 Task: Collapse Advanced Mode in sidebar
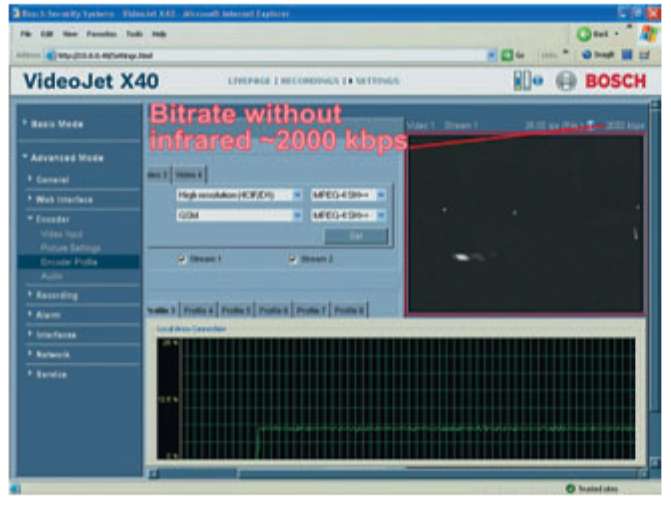[67, 158]
